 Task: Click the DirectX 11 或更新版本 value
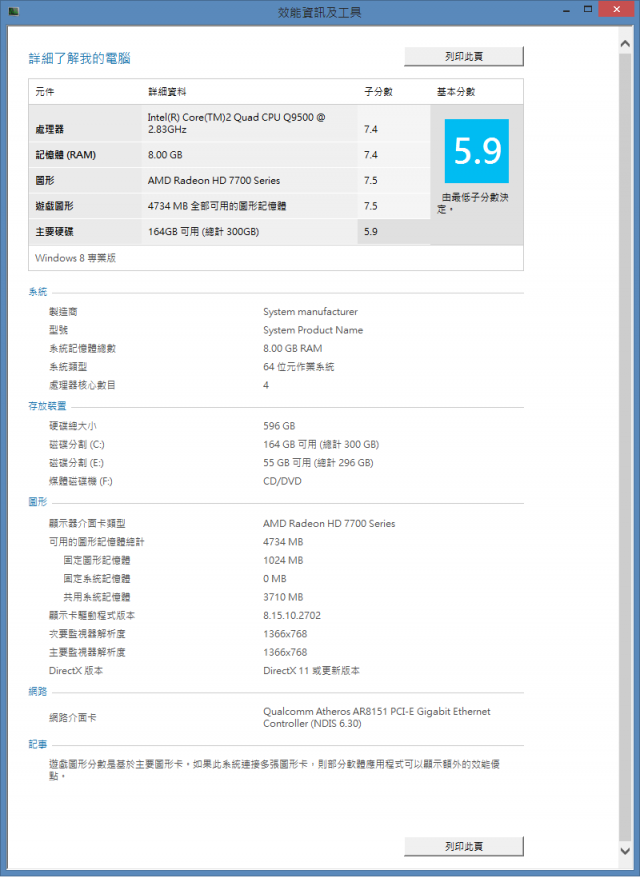point(312,671)
